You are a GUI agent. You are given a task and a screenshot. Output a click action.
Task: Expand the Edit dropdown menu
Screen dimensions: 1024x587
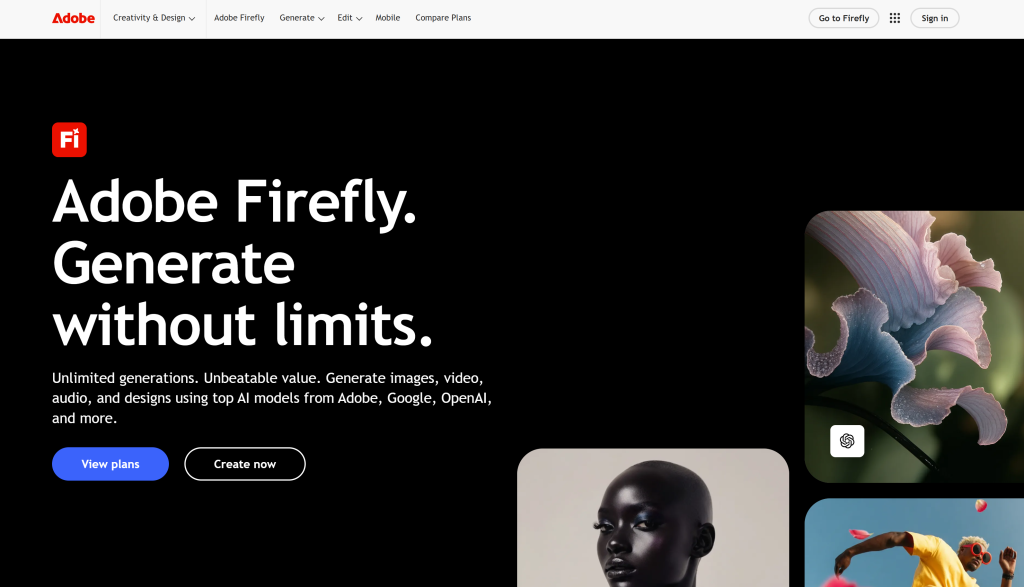349,18
